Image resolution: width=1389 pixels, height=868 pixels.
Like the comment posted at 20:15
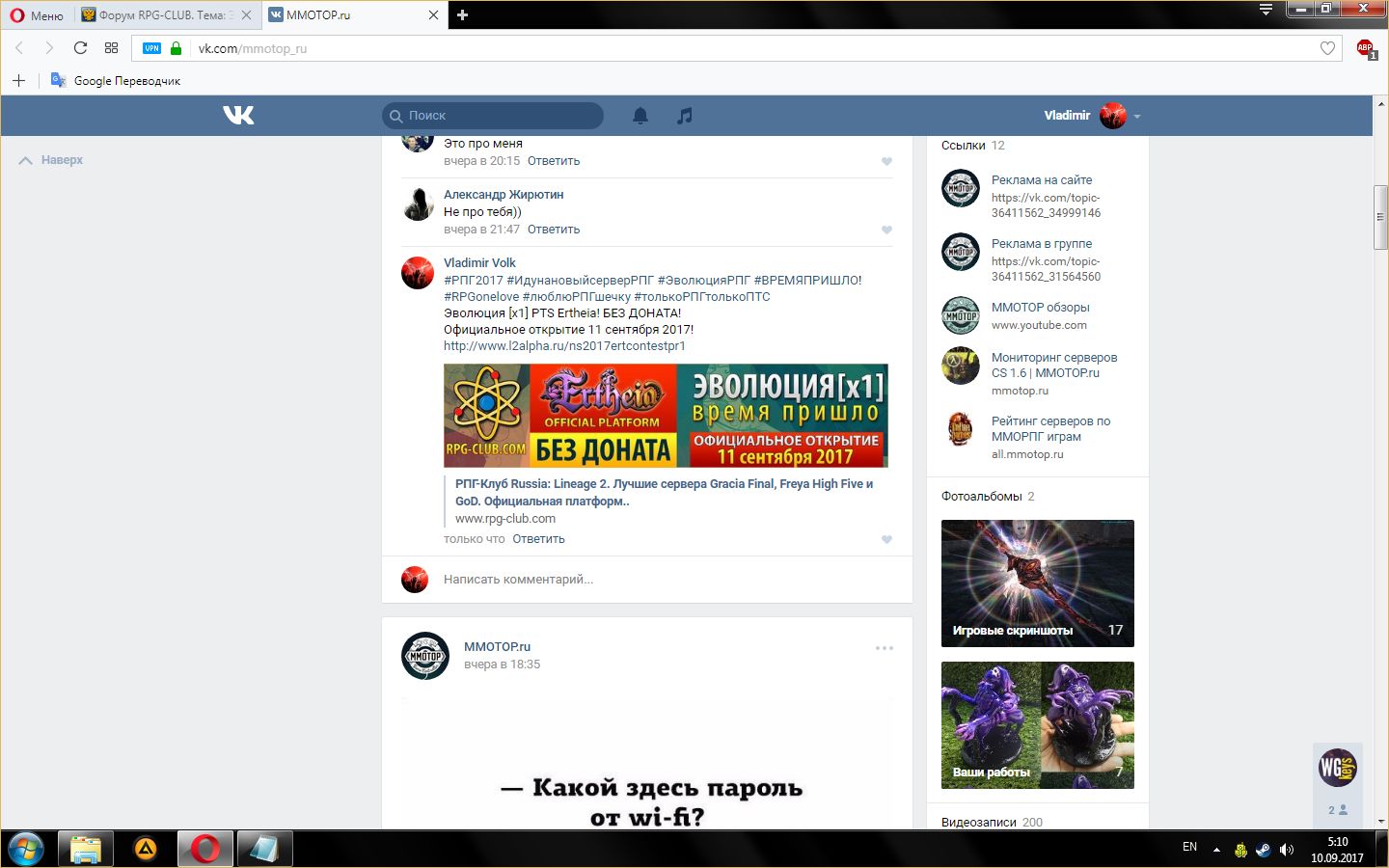(886, 162)
